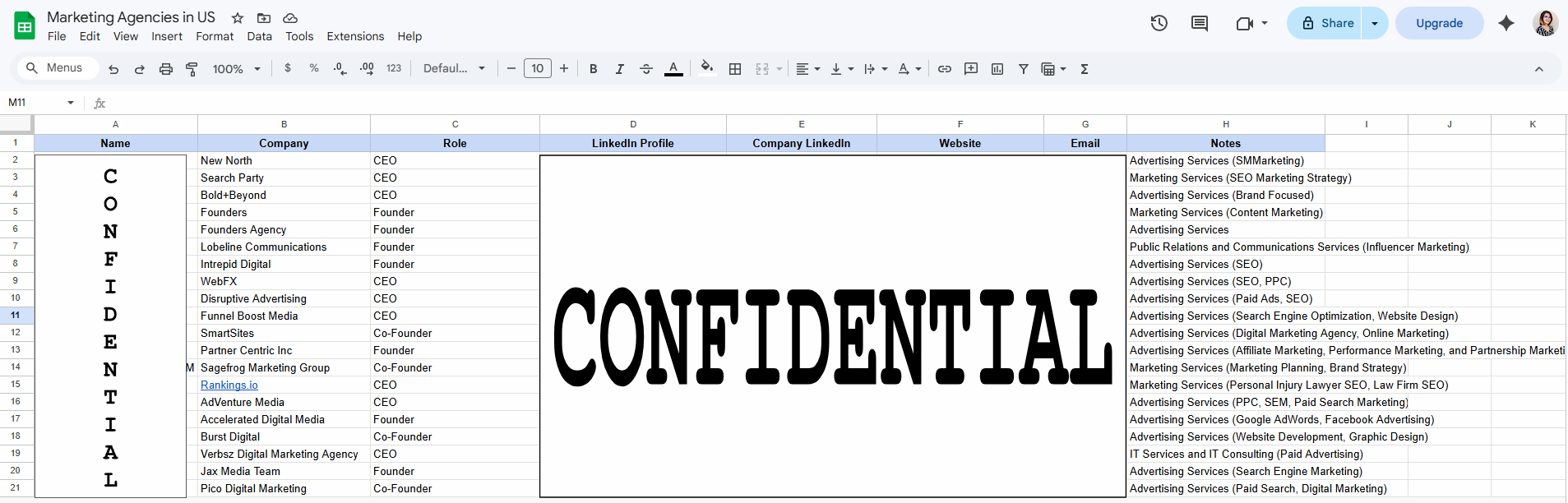Select row 11 header
This screenshot has height=503, width=1568.
click(x=16, y=315)
